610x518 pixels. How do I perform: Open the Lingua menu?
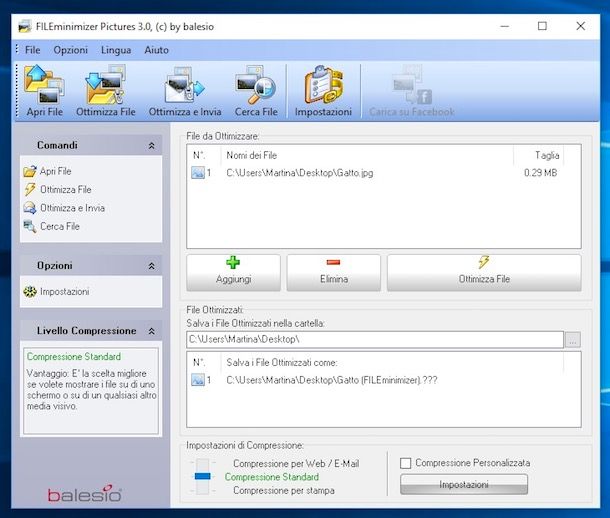point(116,49)
